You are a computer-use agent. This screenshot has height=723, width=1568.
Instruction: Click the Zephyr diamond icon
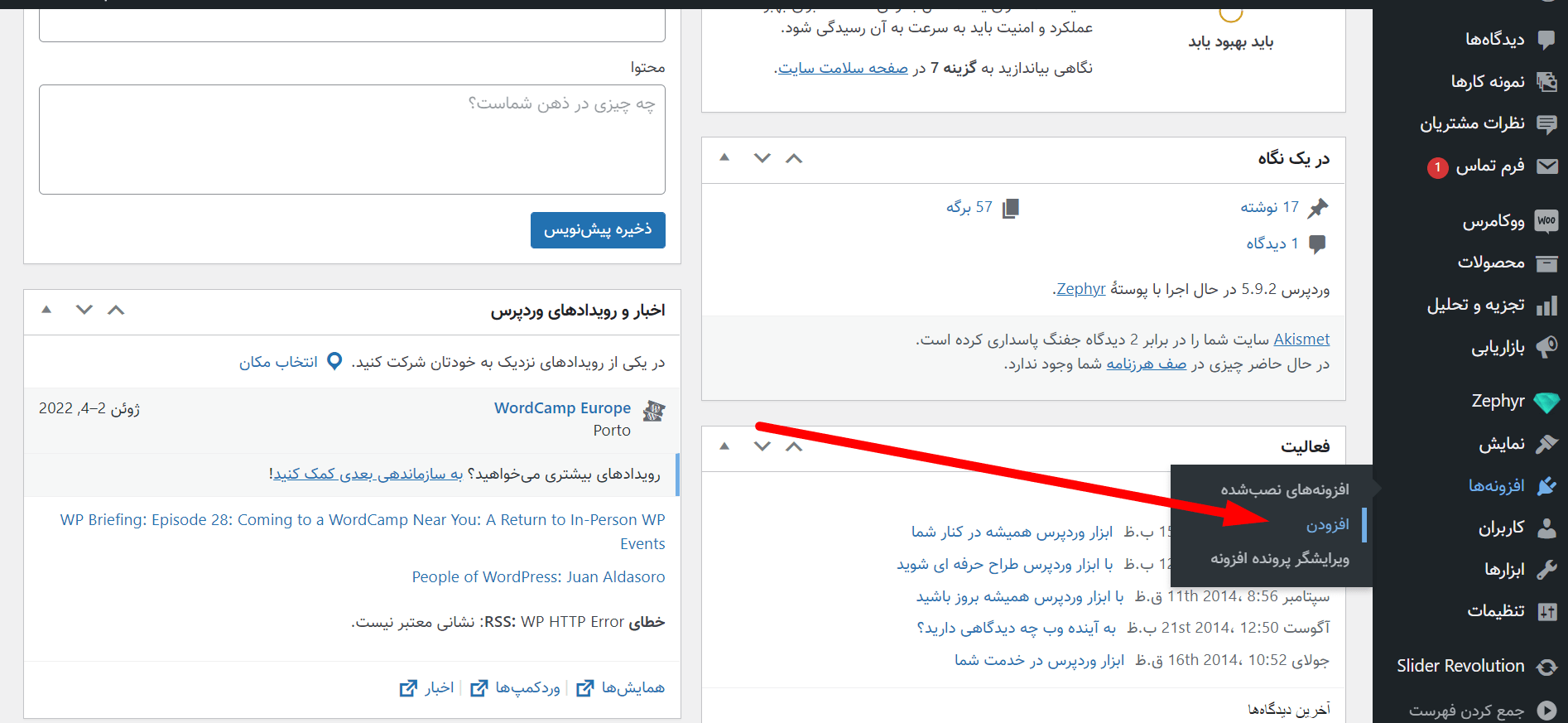tap(1546, 402)
